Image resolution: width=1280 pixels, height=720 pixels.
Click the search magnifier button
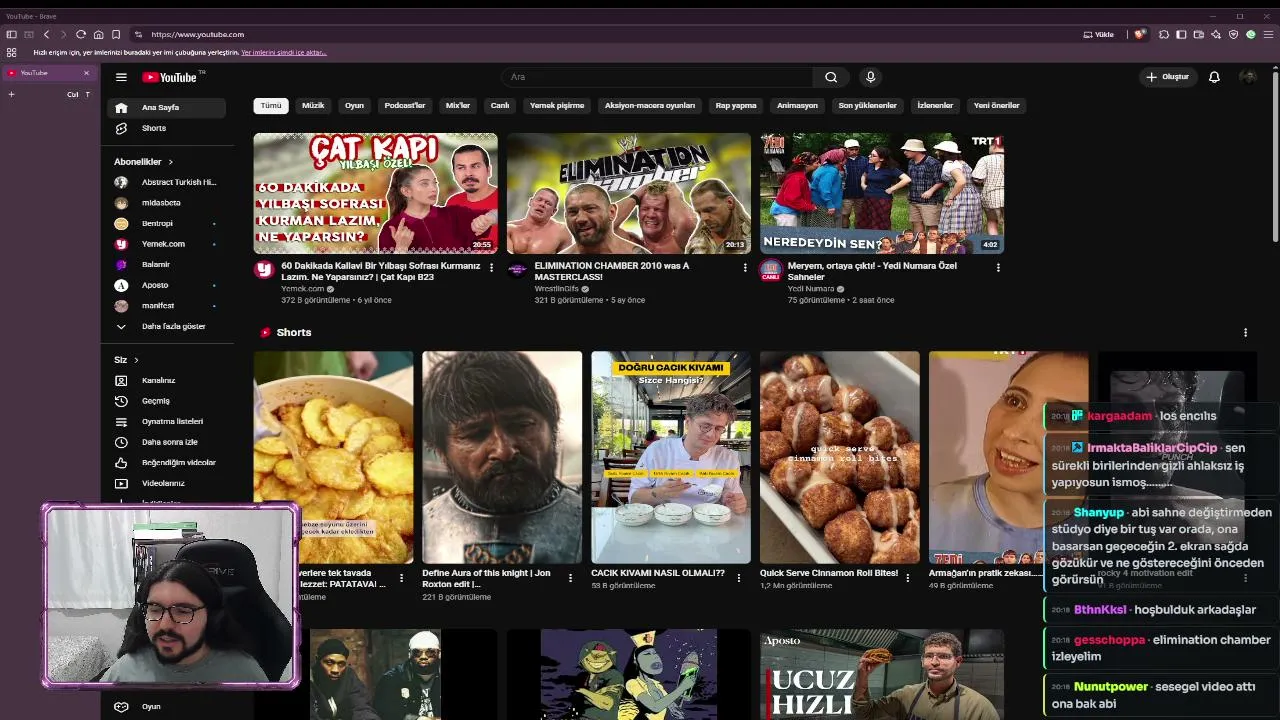pos(831,77)
